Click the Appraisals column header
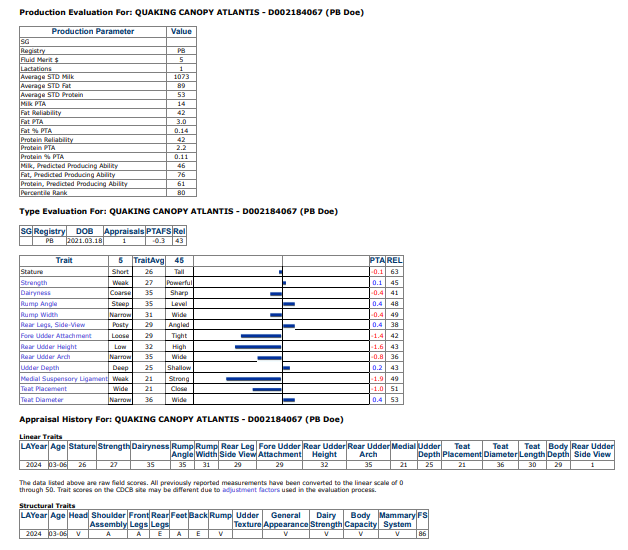Screen dimensions: 628x550 [x=124, y=231]
